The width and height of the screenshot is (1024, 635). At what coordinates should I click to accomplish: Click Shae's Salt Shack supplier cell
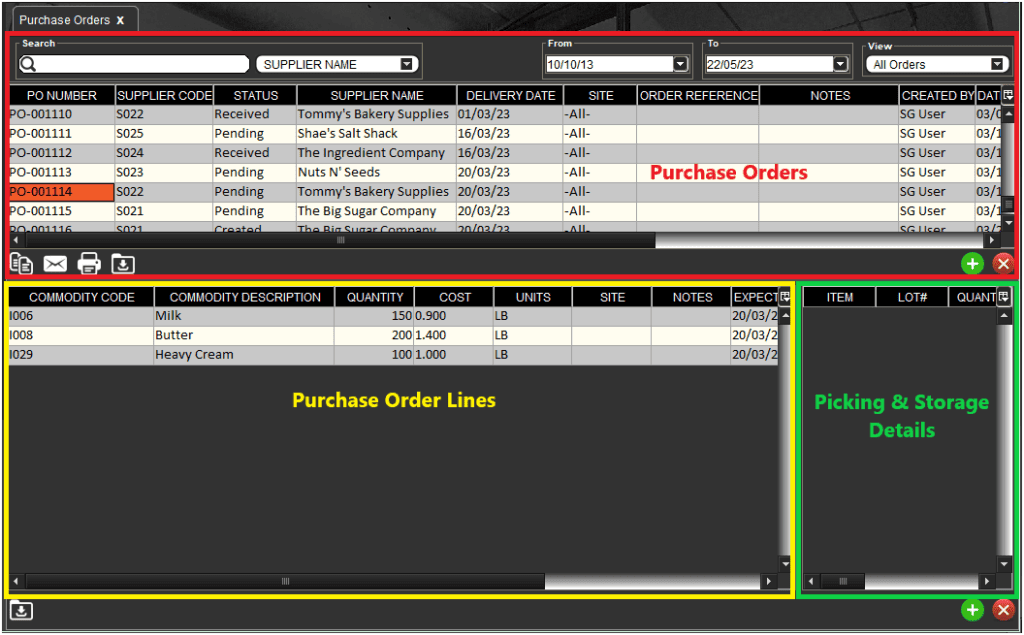click(x=377, y=133)
